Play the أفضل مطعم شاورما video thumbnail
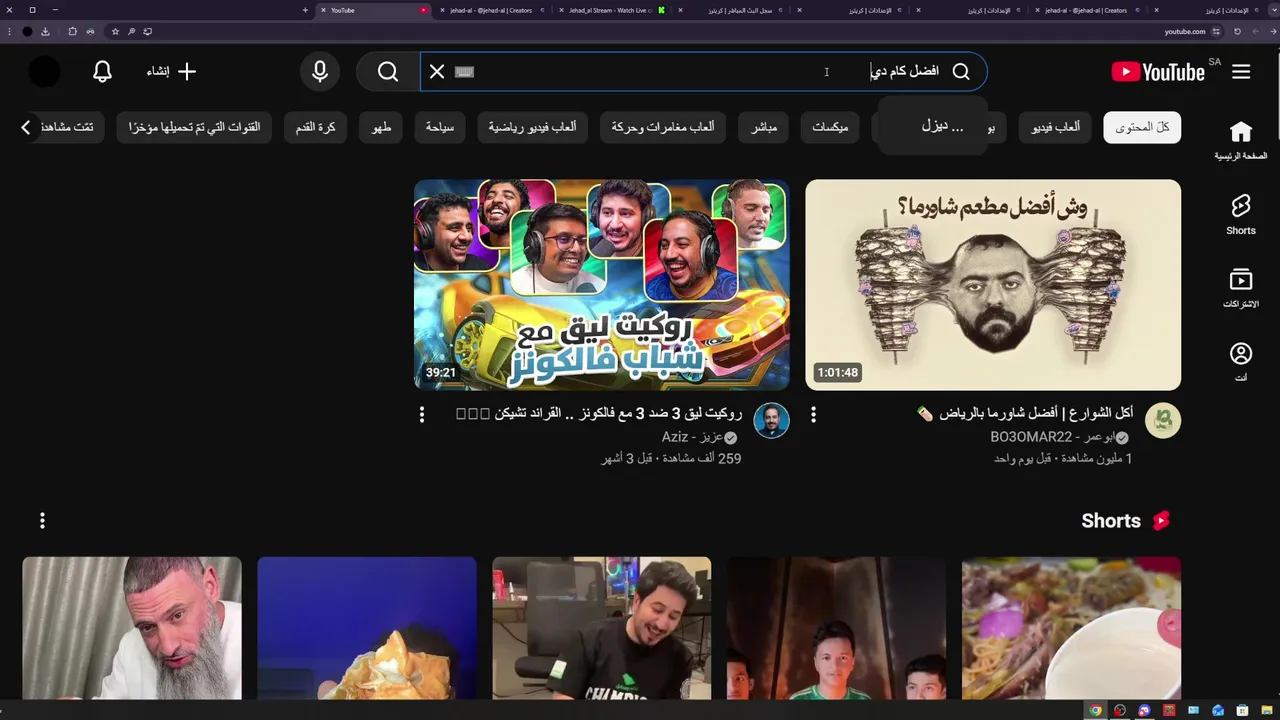The image size is (1280, 720). [993, 285]
